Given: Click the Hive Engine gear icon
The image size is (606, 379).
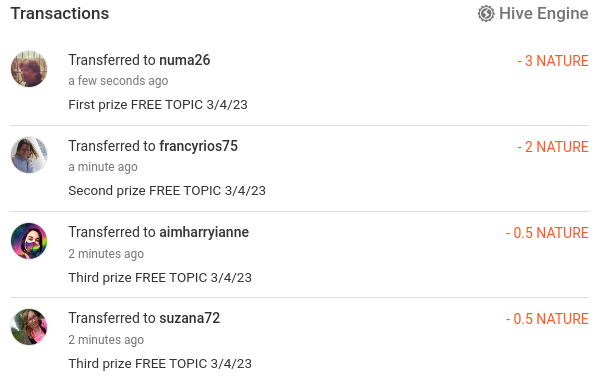Looking at the screenshot, I should [x=486, y=14].
